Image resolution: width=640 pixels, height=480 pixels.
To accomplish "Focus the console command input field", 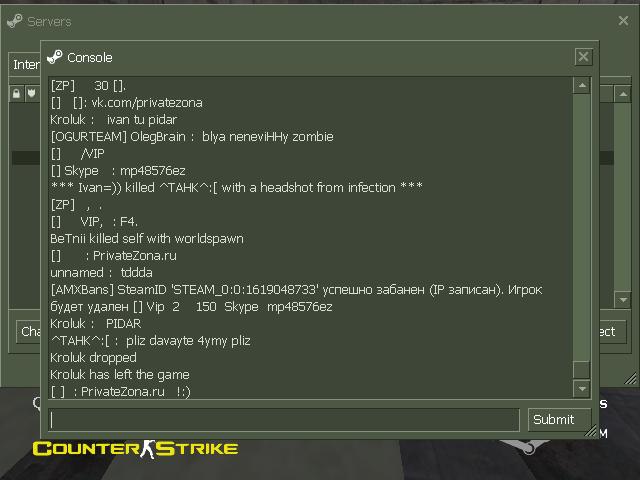I will (x=284, y=420).
